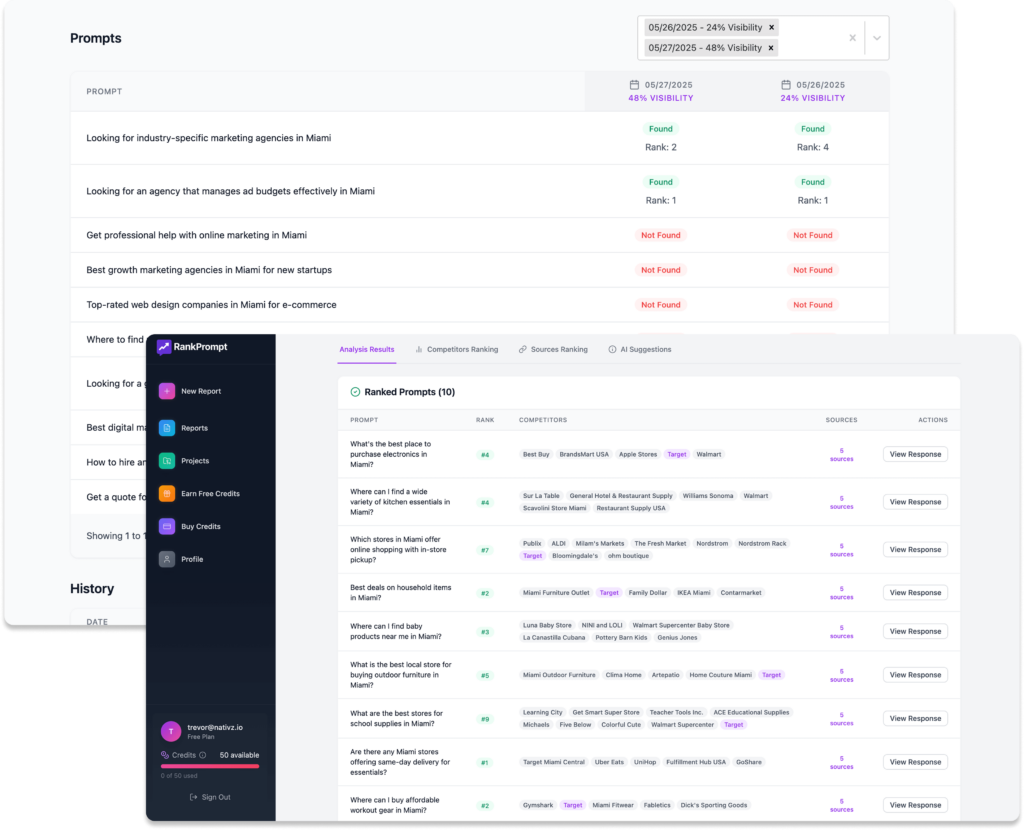Click the RankPrompt logo icon
1024x830 pixels.
coord(164,347)
